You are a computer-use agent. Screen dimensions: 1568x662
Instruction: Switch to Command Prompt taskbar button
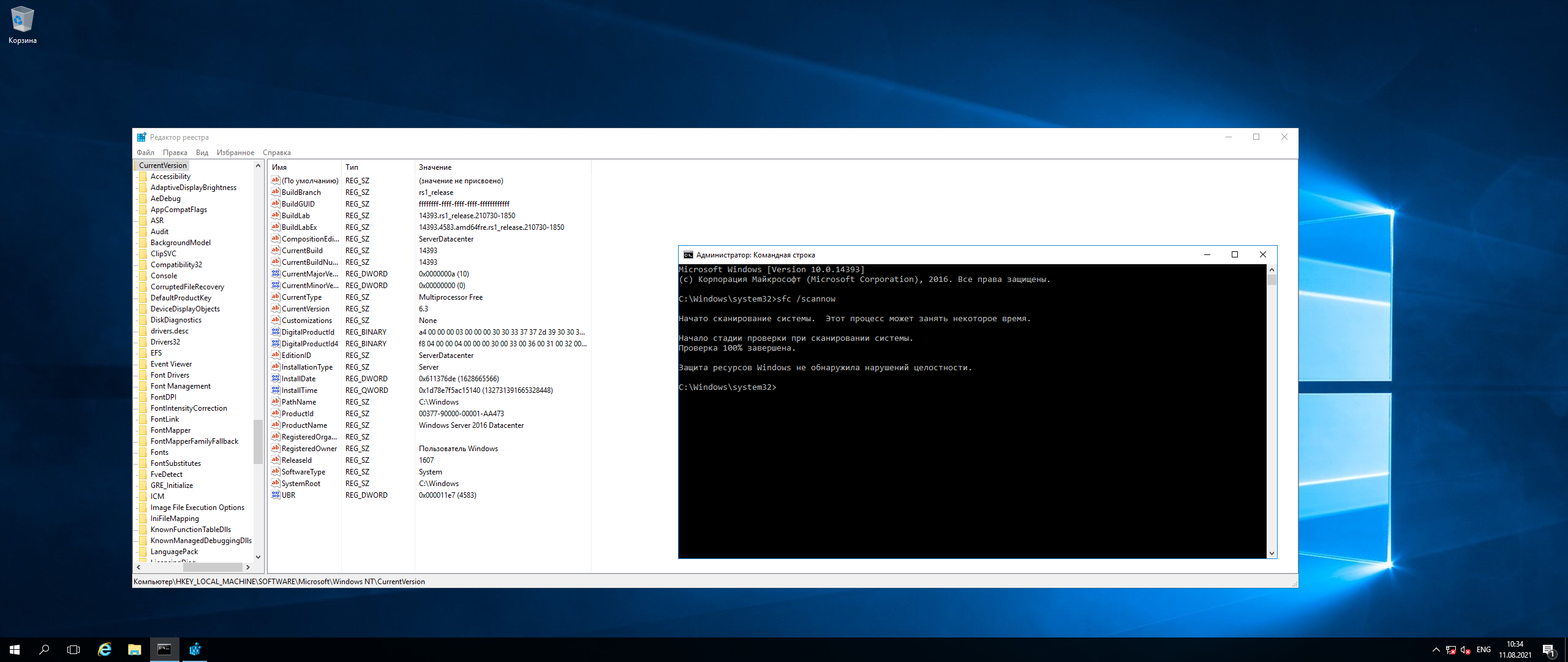[x=164, y=650]
